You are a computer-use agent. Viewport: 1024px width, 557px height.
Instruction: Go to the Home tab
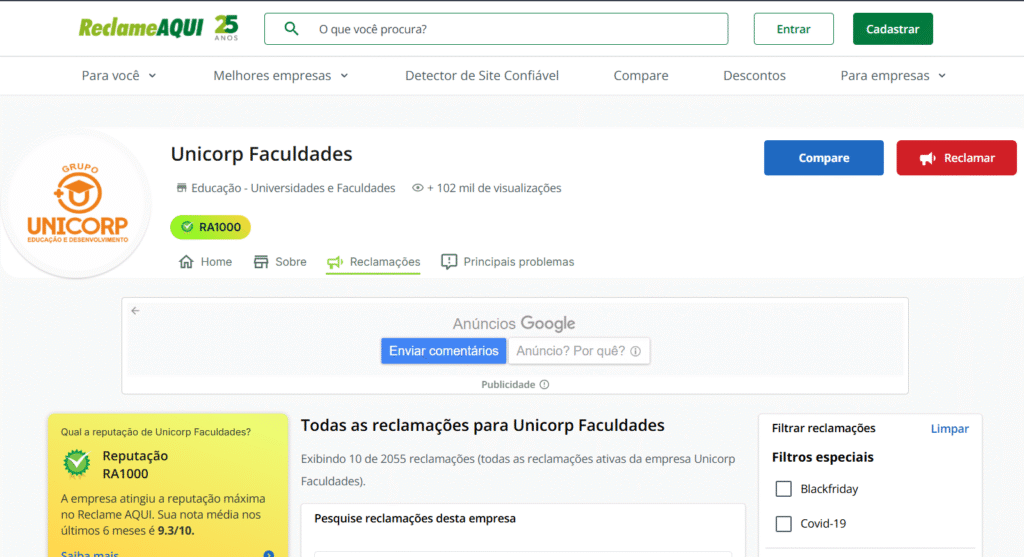click(205, 262)
